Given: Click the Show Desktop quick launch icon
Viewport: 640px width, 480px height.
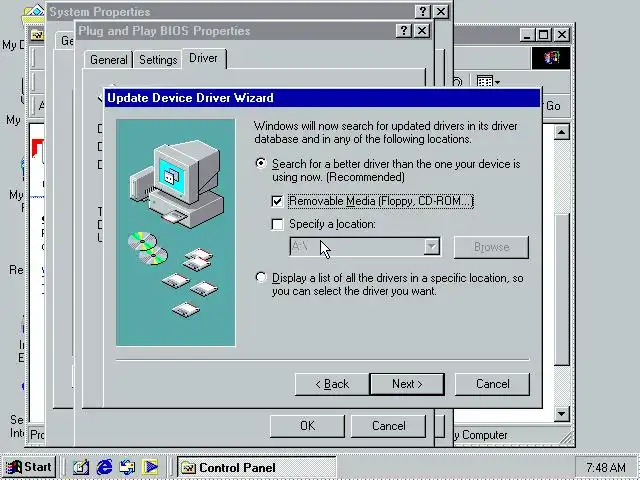Looking at the screenshot, I should pyautogui.click(x=81, y=467).
